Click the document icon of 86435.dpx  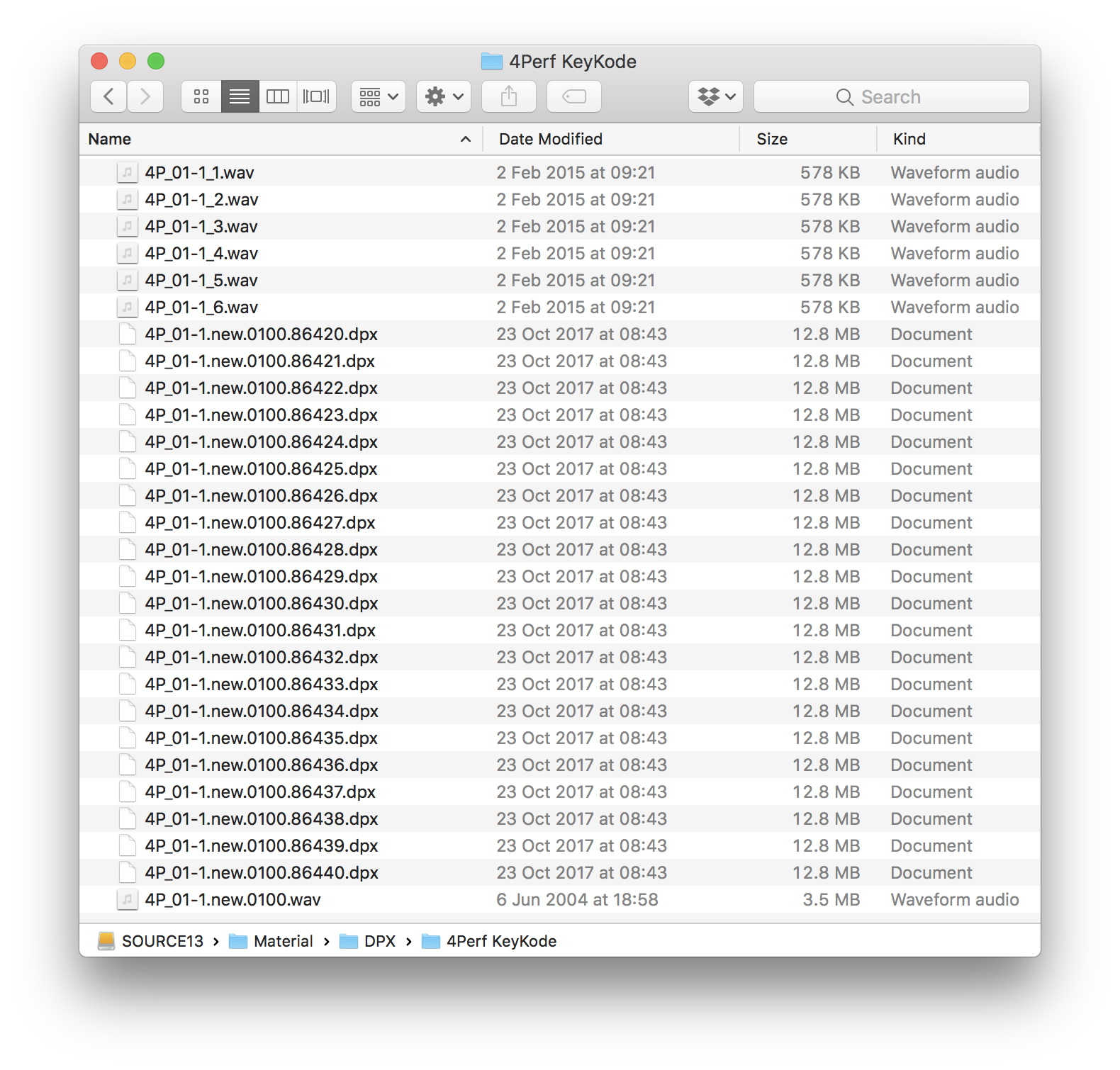128,738
